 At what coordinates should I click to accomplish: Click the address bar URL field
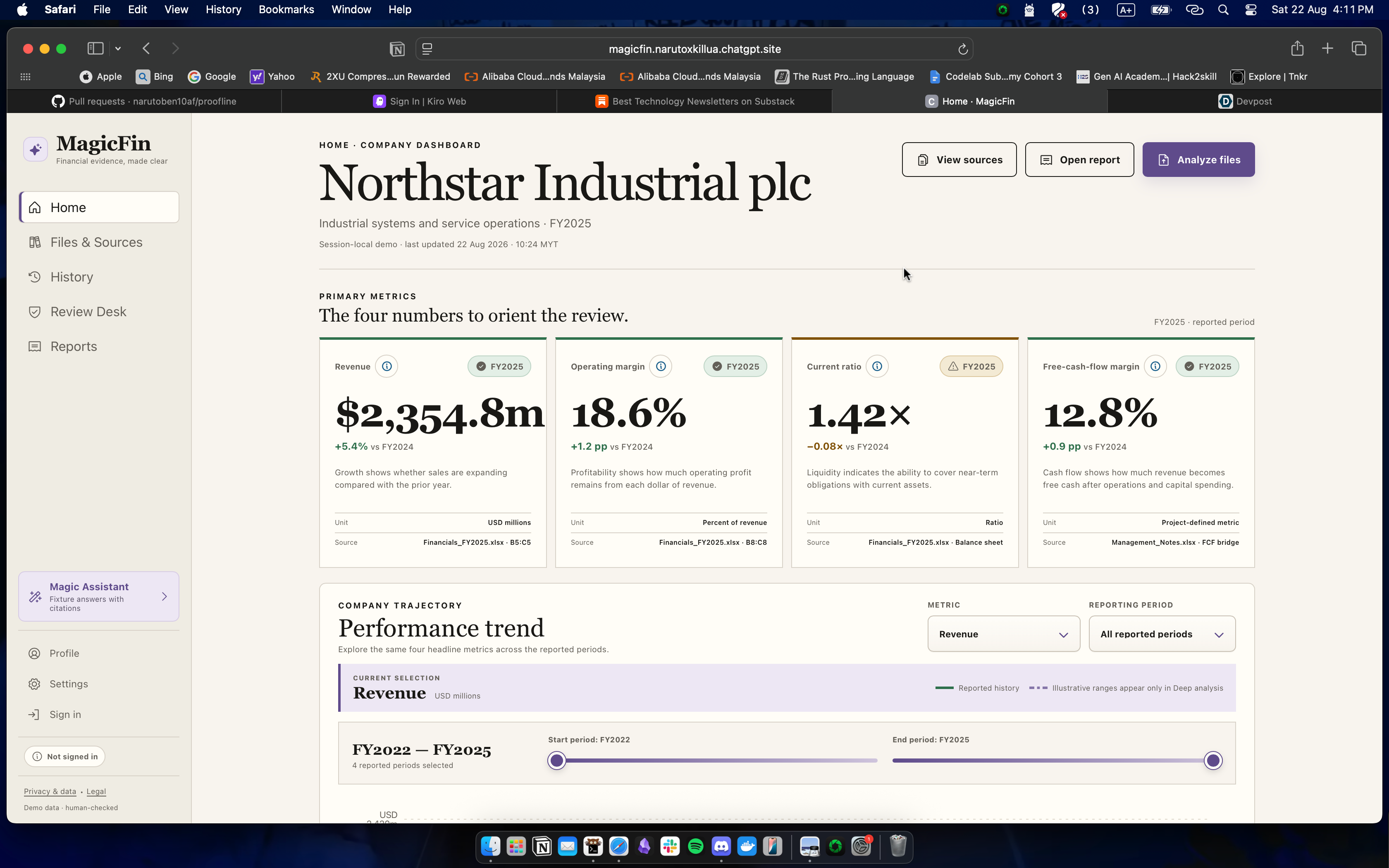tap(694, 49)
